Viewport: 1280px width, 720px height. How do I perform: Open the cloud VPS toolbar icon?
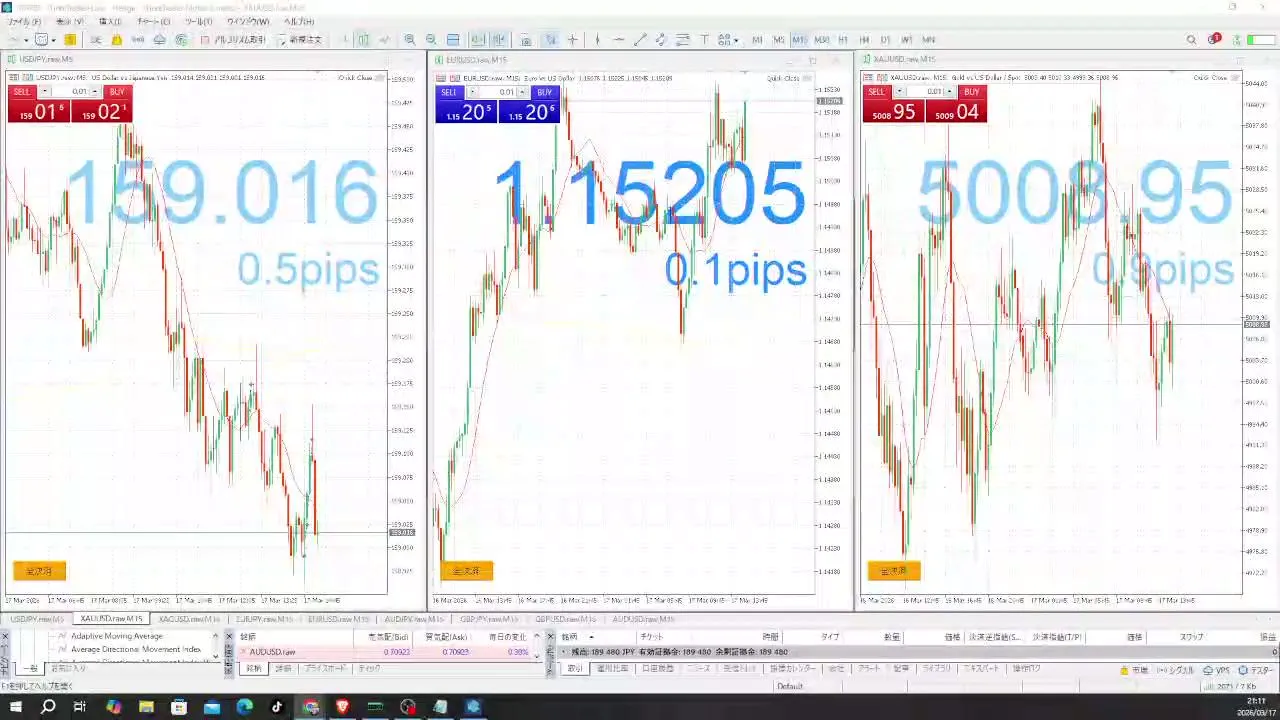tap(160, 40)
